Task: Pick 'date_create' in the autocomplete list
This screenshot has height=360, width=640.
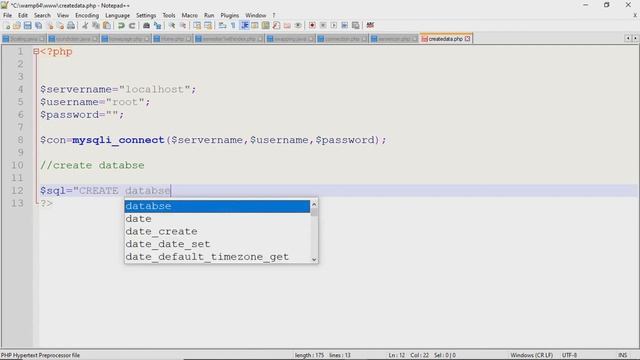Action: click(217, 231)
